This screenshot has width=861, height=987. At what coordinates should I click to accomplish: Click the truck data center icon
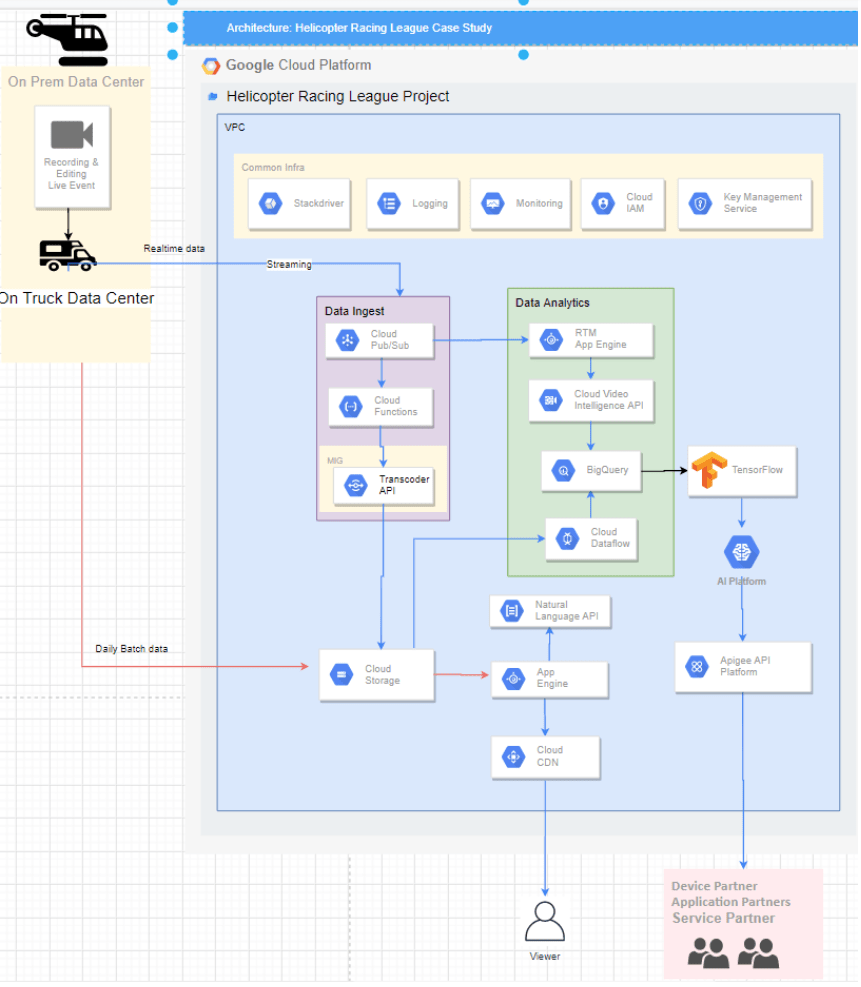(67, 255)
